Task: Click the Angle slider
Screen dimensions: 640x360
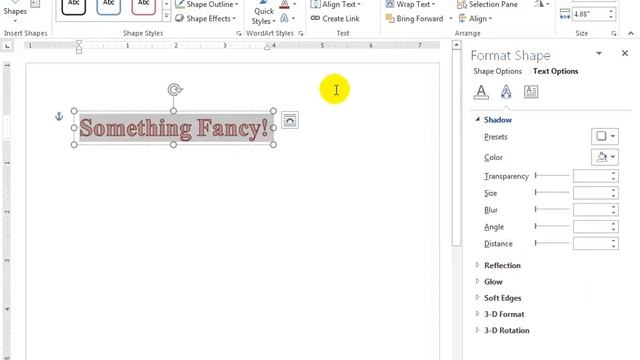Action: click(552, 226)
